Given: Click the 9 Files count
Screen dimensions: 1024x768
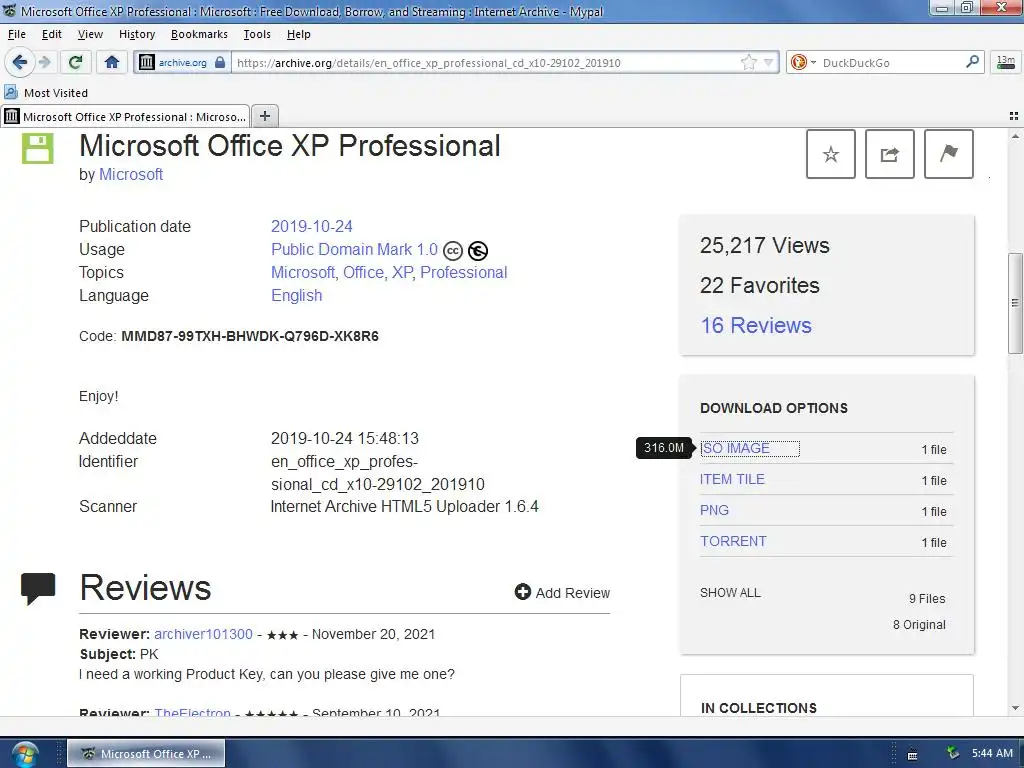Looking at the screenshot, I should pyautogui.click(x=927, y=598).
